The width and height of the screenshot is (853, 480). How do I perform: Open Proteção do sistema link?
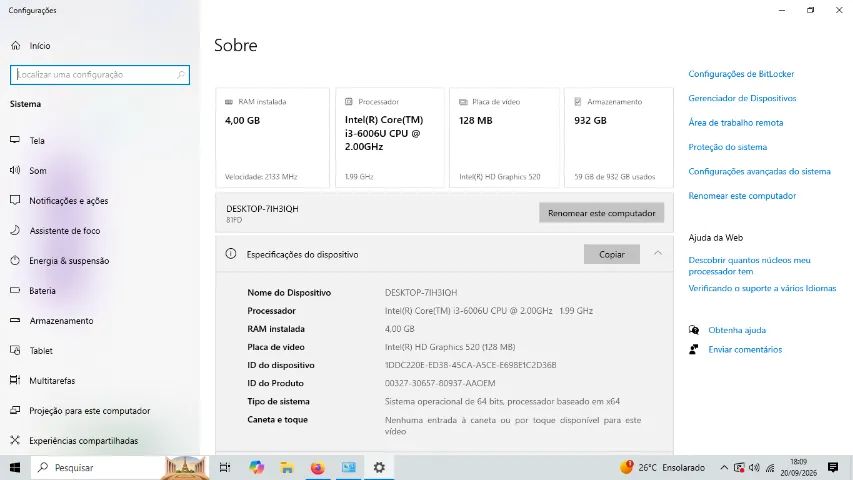tap(727, 147)
